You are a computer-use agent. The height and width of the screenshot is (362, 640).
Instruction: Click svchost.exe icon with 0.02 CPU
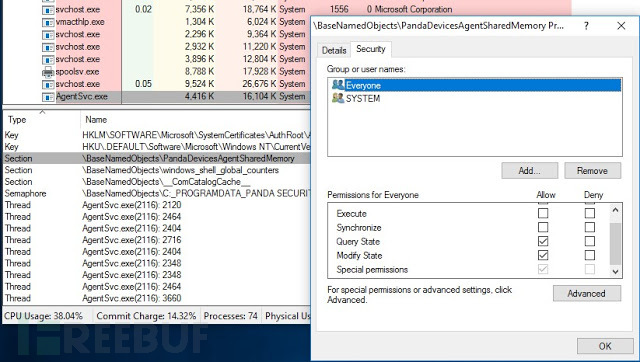[x=48, y=10]
